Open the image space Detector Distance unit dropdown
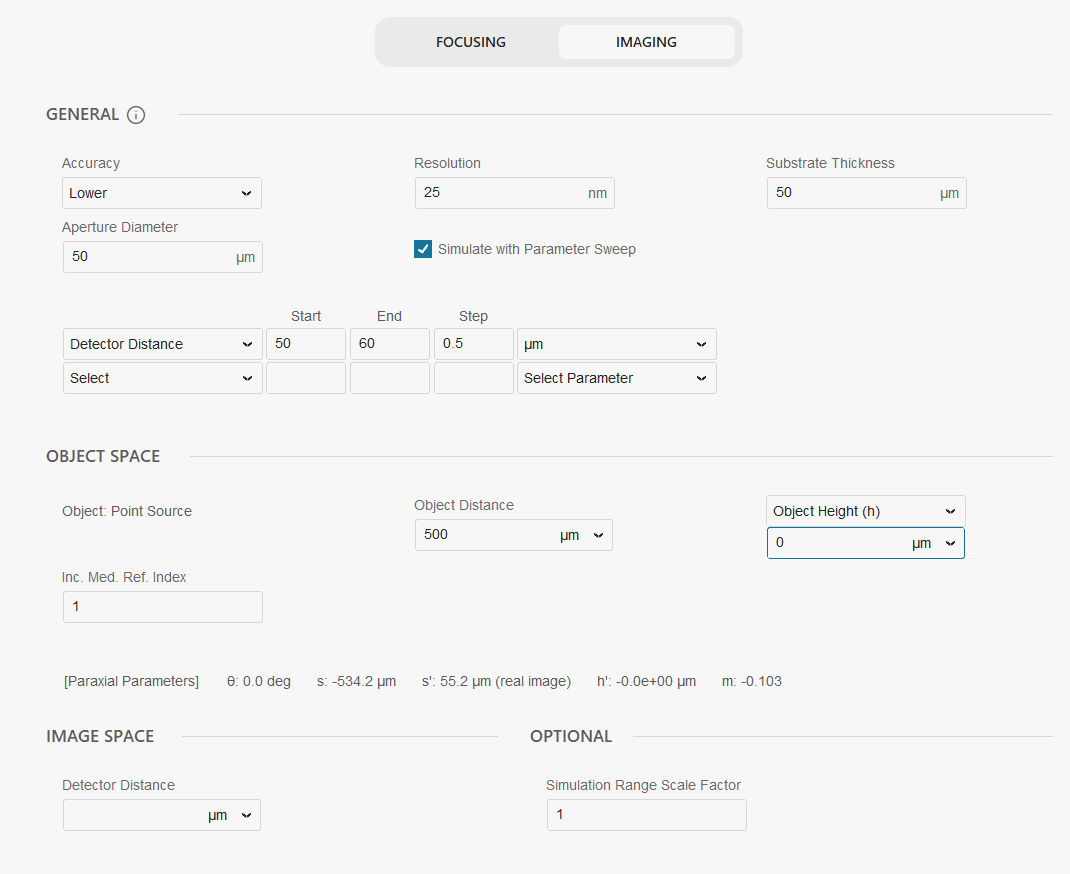 [232, 815]
